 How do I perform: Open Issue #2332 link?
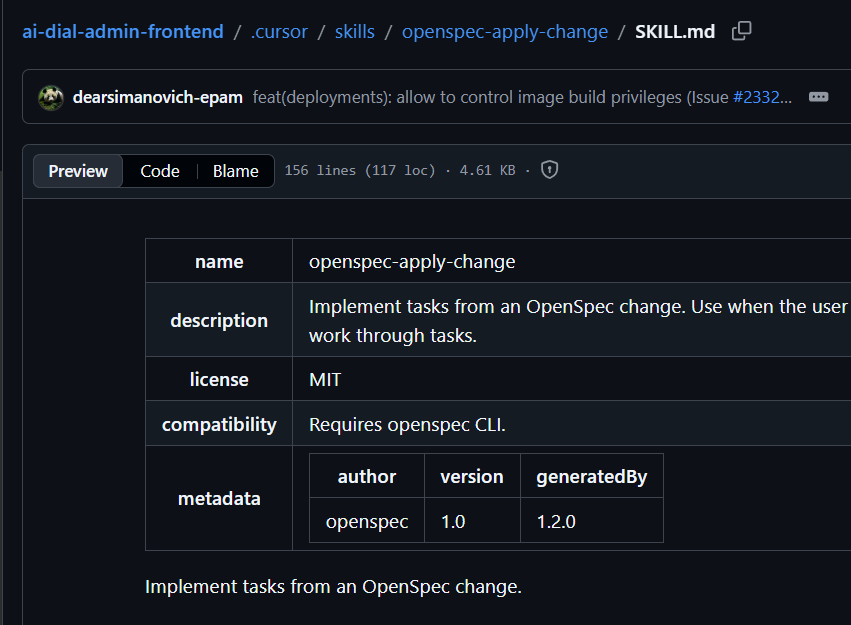point(762,97)
